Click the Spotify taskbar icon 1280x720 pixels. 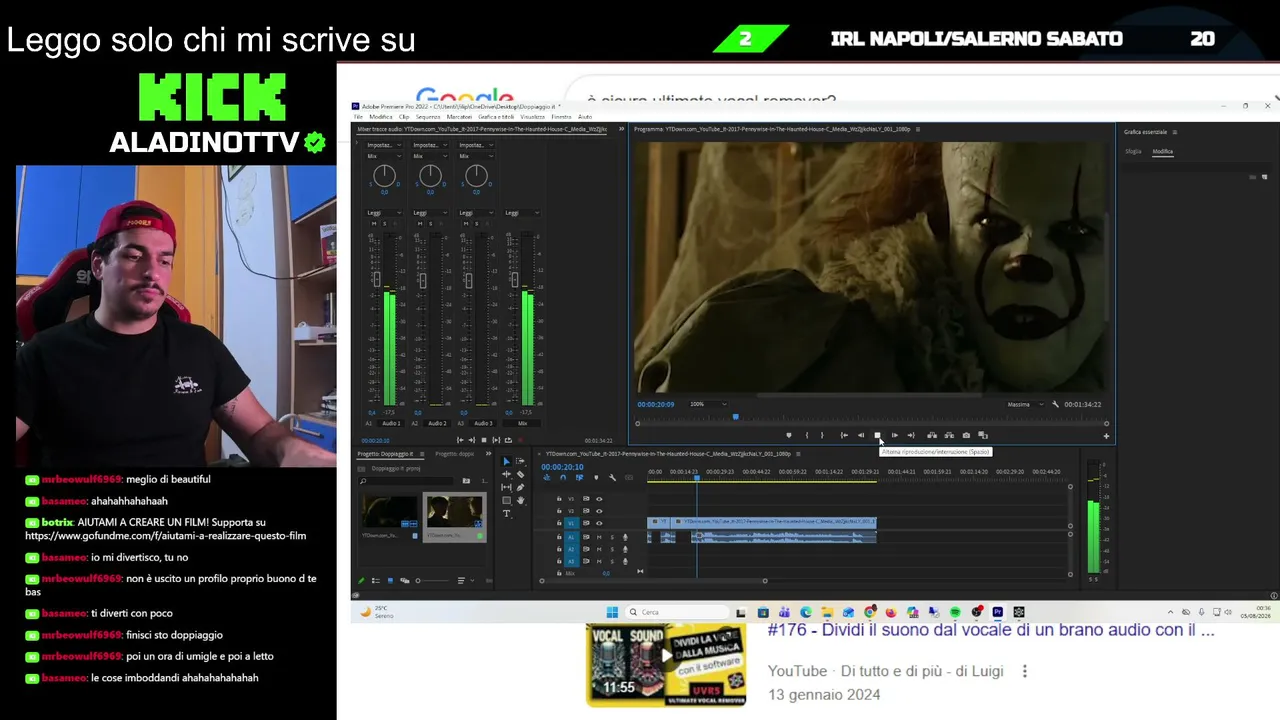coord(955,612)
